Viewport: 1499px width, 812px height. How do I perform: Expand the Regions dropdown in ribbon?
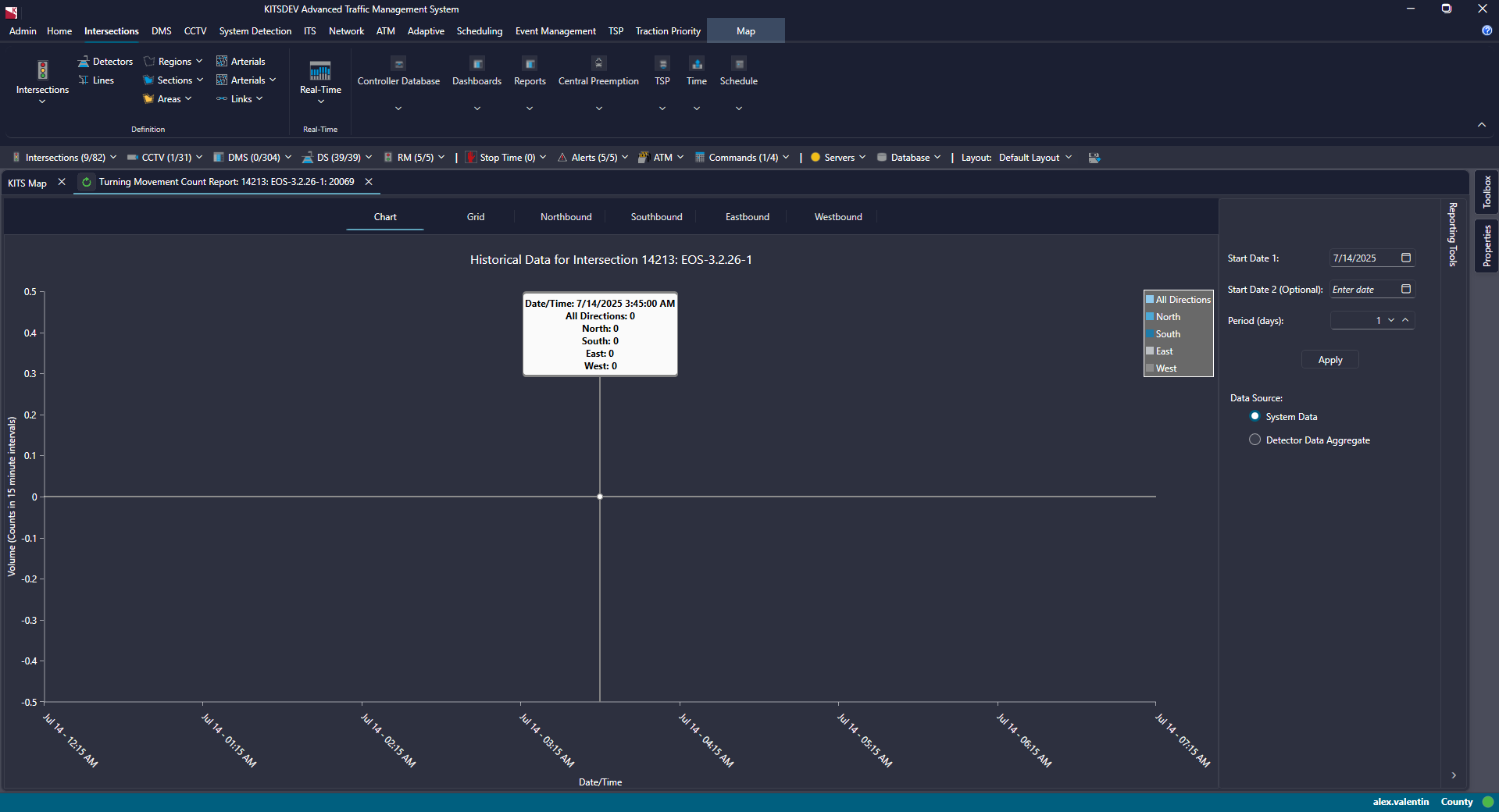coord(174,62)
